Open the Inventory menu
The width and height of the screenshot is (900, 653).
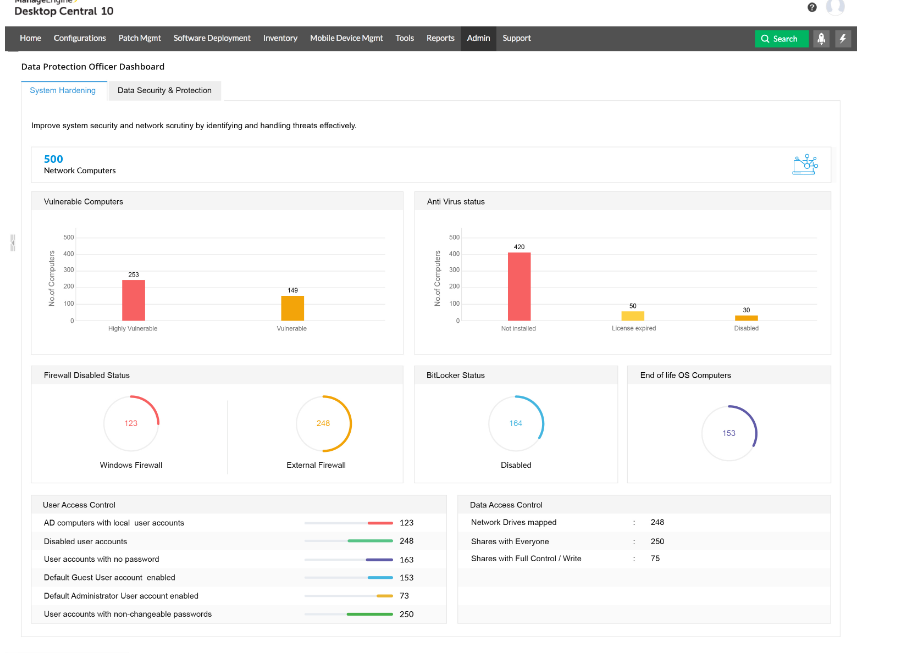coord(280,38)
